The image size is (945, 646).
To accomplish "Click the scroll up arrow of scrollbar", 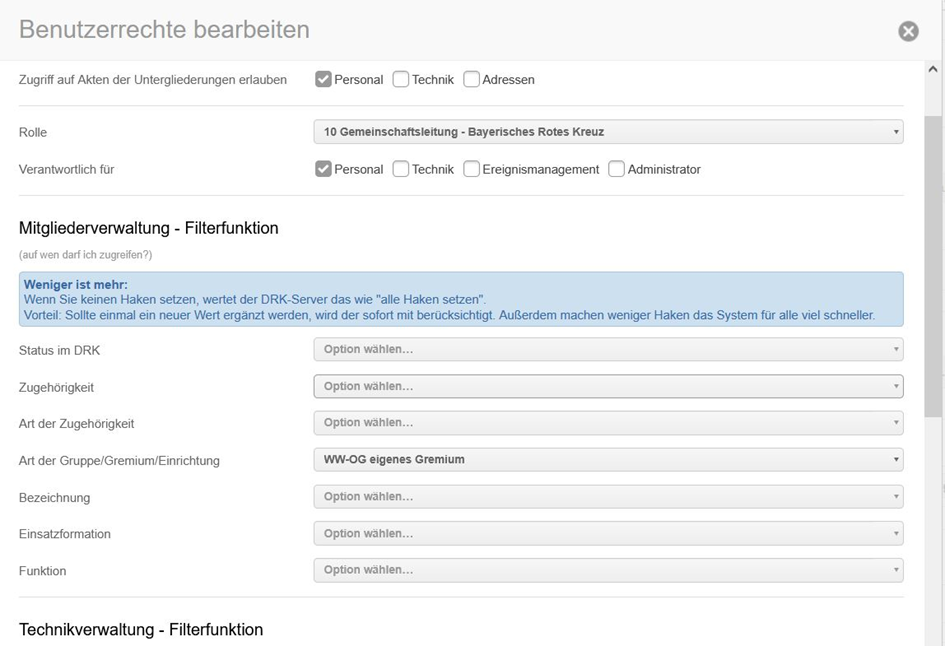I will click(x=934, y=70).
